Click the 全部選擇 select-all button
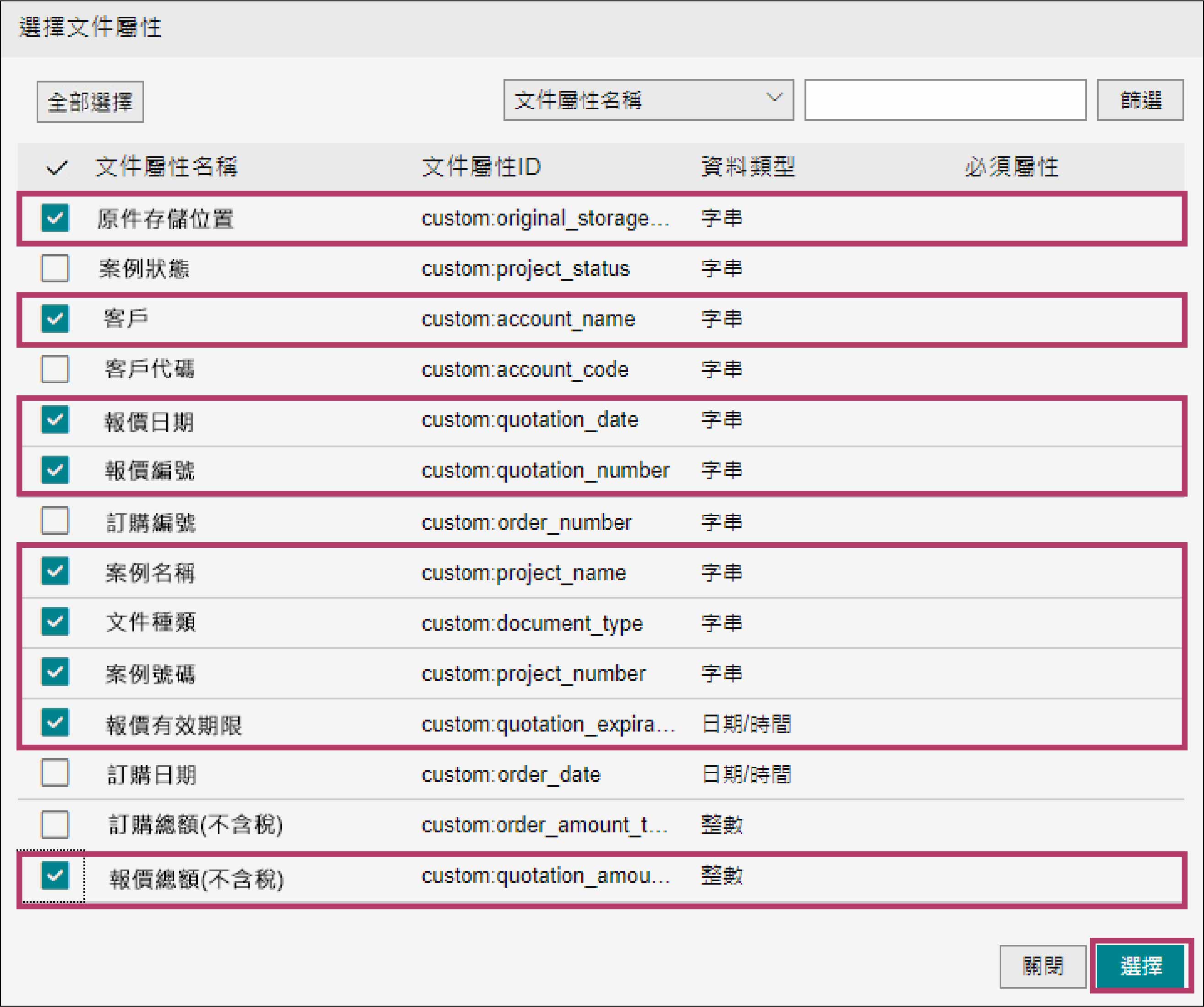Viewport: 1204px width, 1007px height. point(90,102)
